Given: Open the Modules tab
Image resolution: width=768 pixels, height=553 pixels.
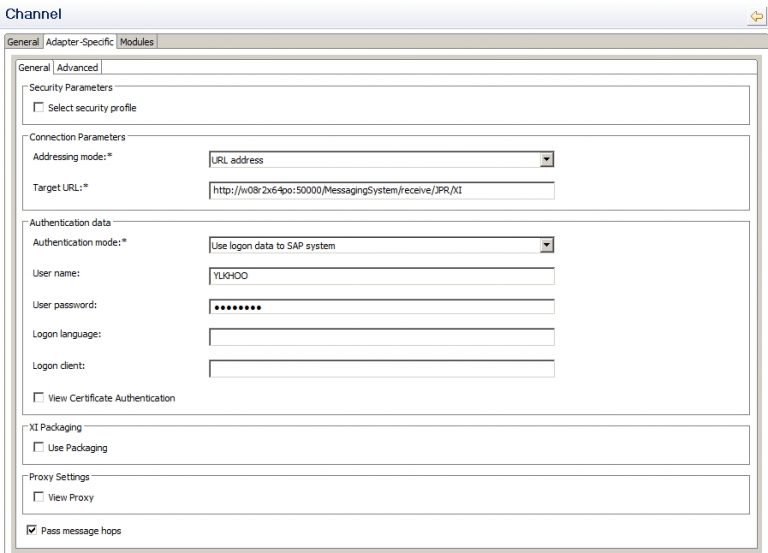Looking at the screenshot, I should tap(137, 42).
